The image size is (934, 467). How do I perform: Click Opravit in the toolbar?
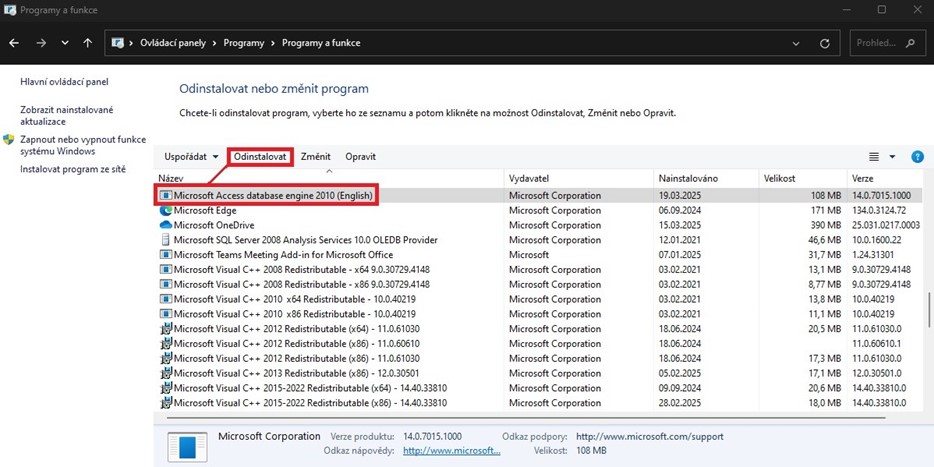point(360,157)
